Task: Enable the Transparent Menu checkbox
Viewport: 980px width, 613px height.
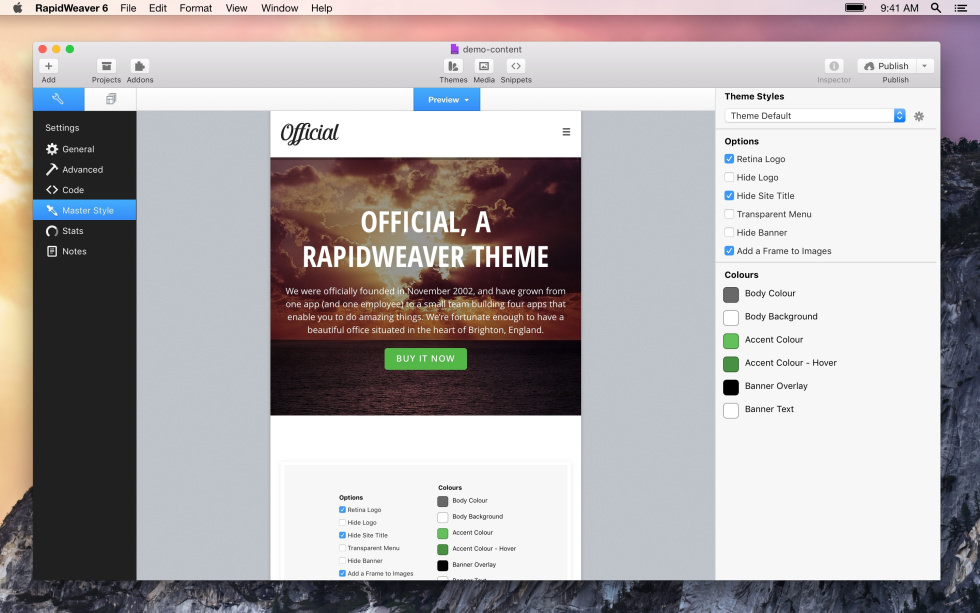Action: click(x=729, y=214)
